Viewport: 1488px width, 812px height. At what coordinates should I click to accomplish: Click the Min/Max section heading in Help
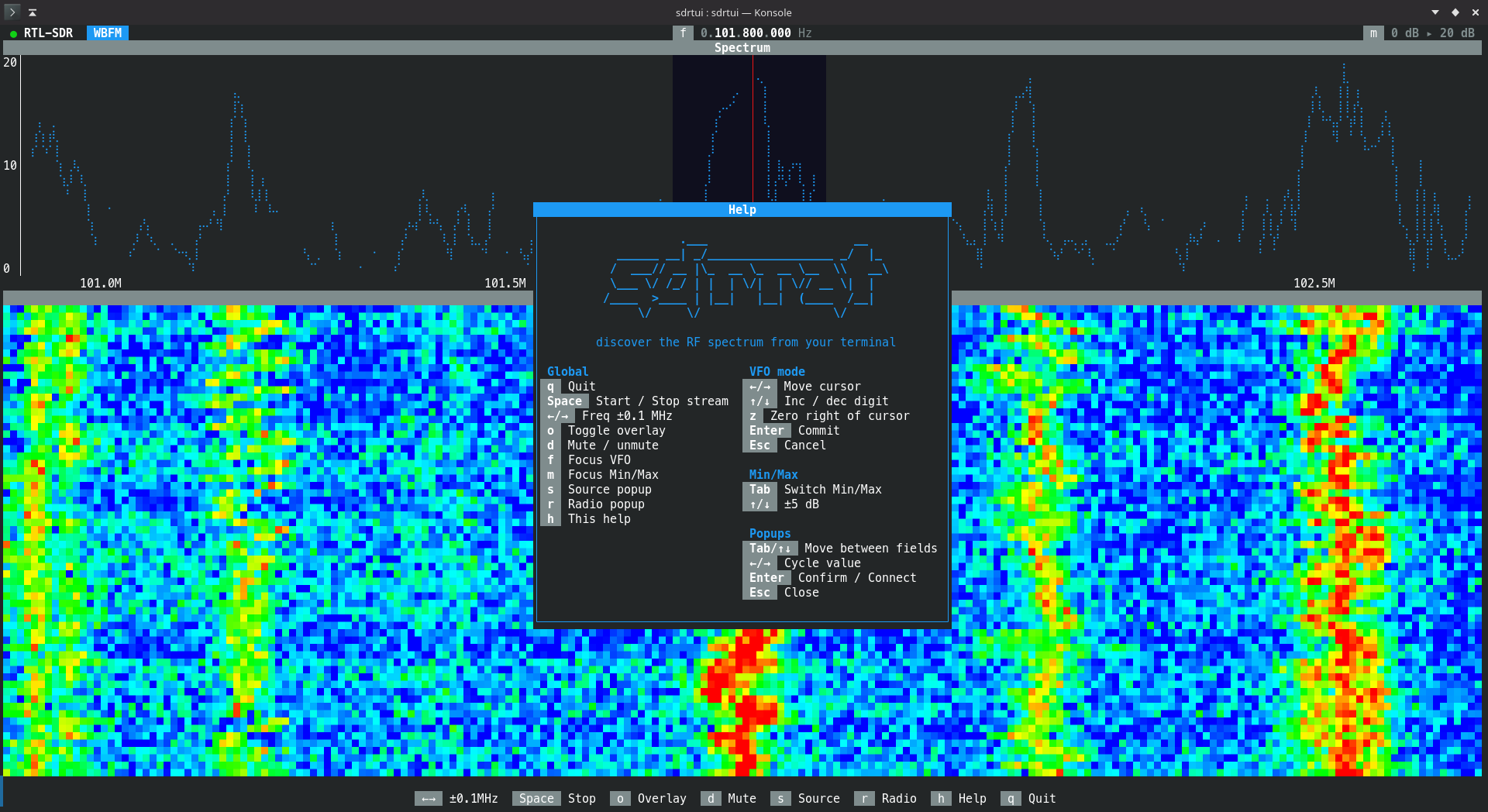pyautogui.click(x=773, y=474)
